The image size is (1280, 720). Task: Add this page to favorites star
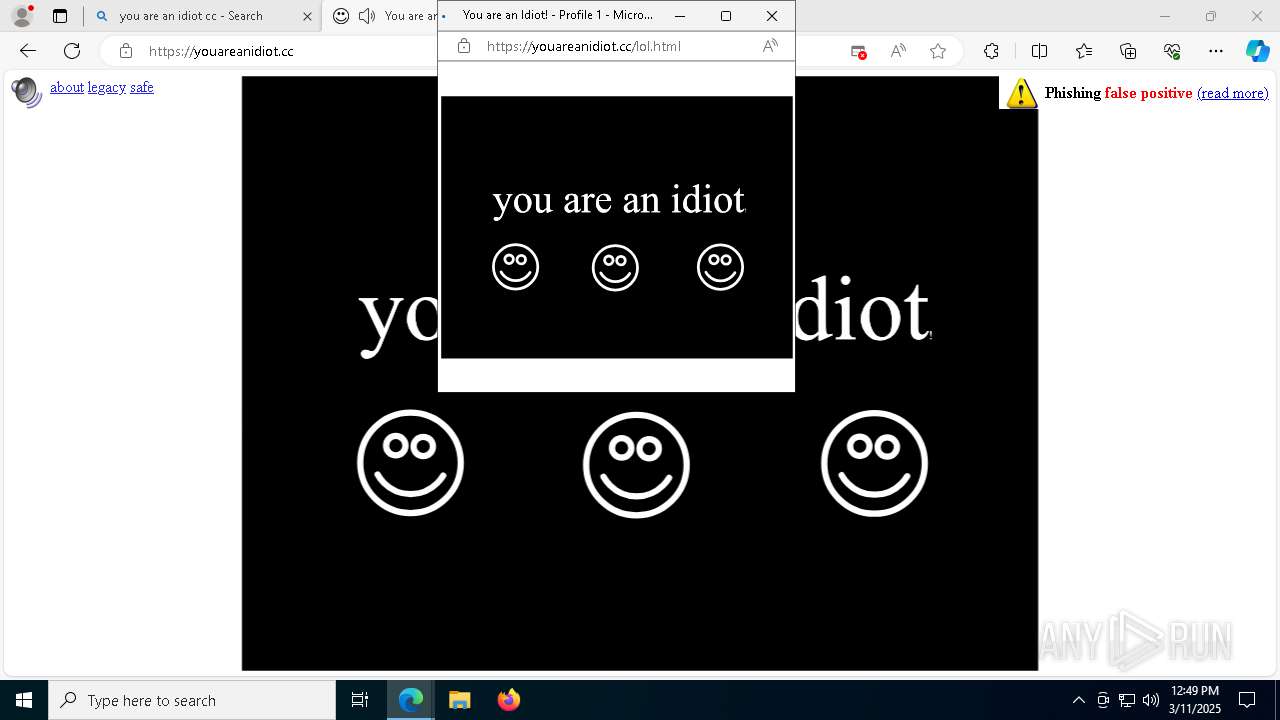(x=938, y=51)
